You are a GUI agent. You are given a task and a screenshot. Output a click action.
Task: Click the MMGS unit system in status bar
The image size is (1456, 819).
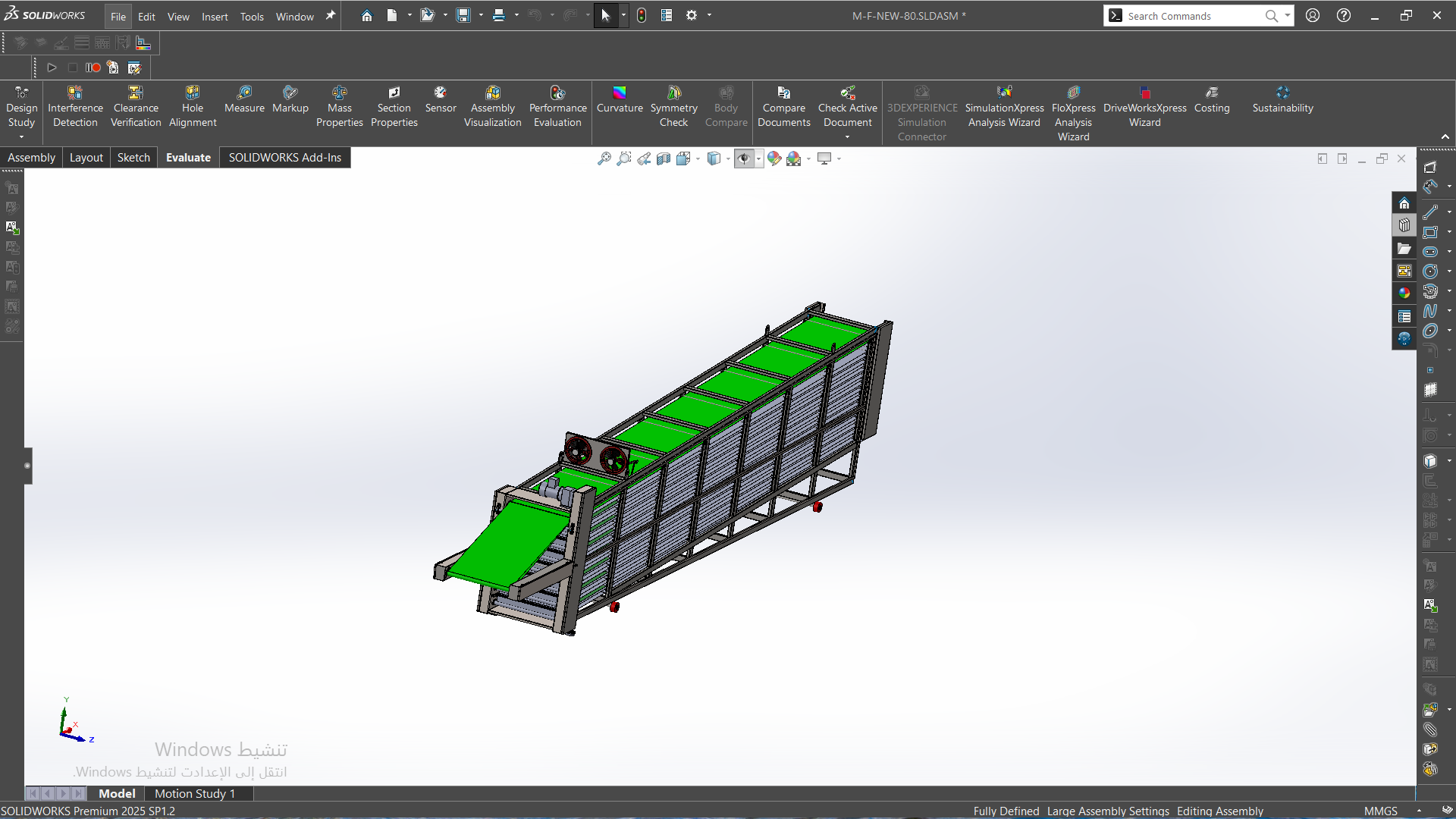pyautogui.click(x=1380, y=811)
